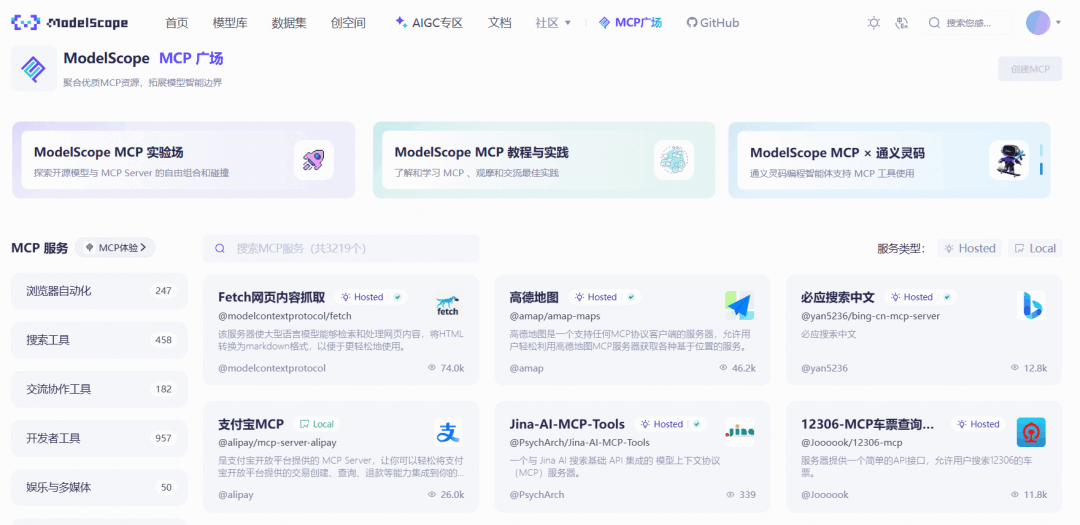Click the header search input field
This screenshot has height=525, width=1080.
click(967, 23)
